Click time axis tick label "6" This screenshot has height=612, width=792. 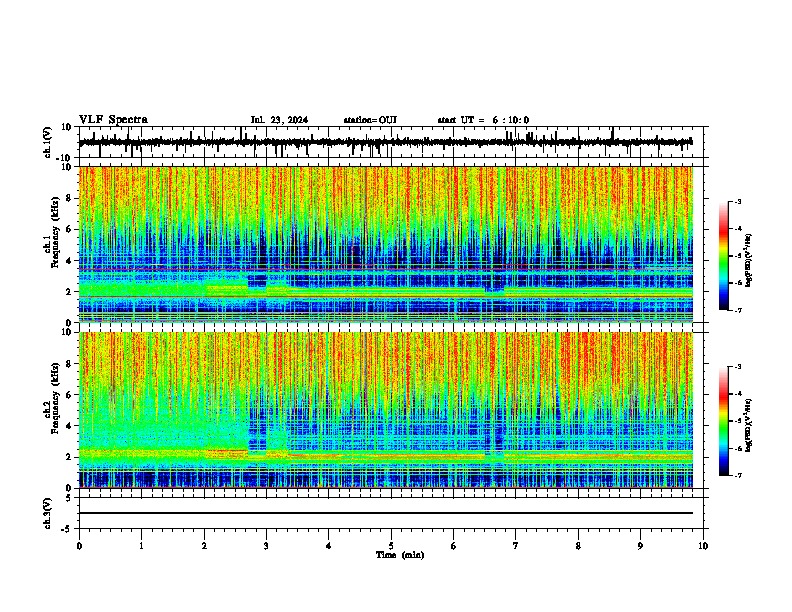tap(453, 546)
